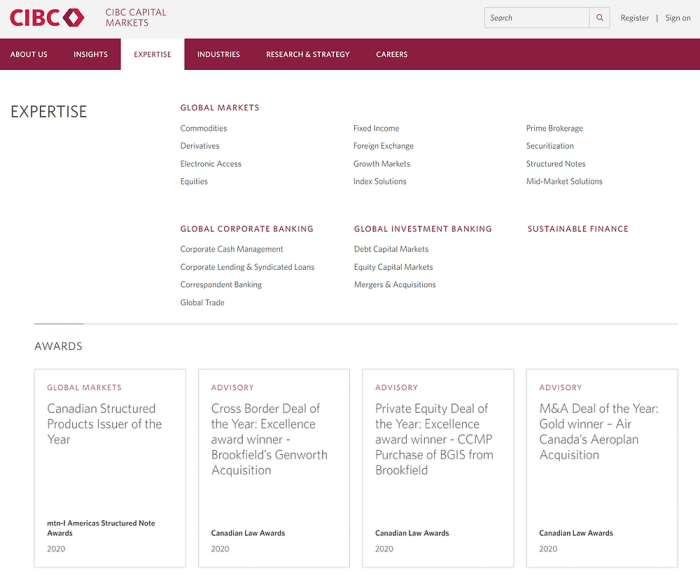Go to Mergers & Acquisitions
This screenshot has width=700, height=578.
point(395,285)
